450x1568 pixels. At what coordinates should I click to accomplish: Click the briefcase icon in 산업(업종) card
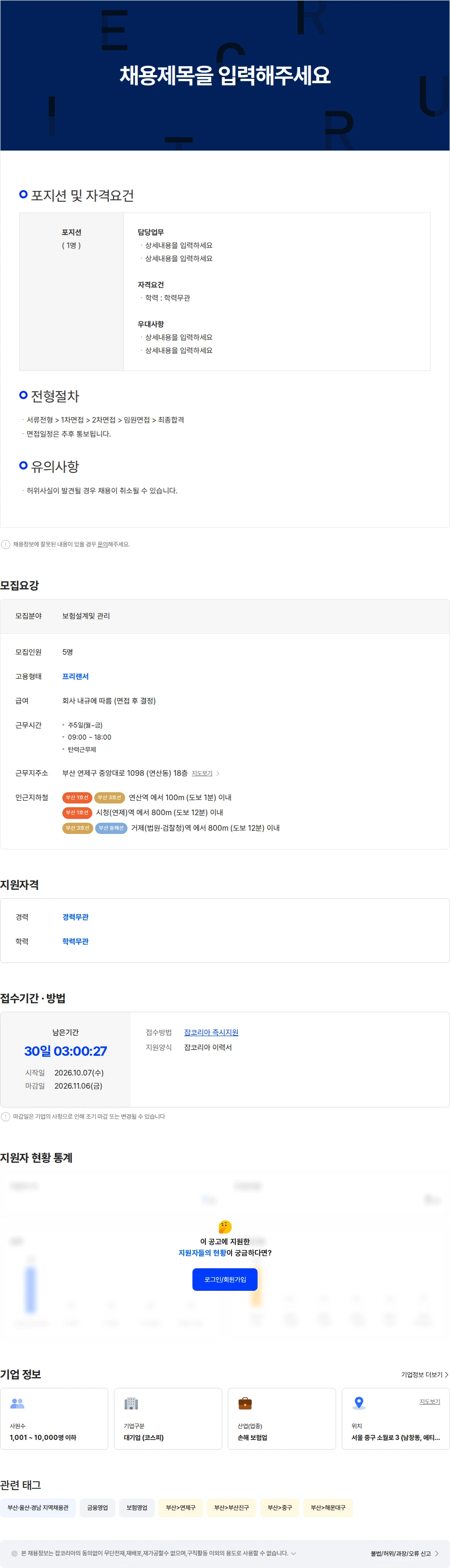(x=245, y=1403)
